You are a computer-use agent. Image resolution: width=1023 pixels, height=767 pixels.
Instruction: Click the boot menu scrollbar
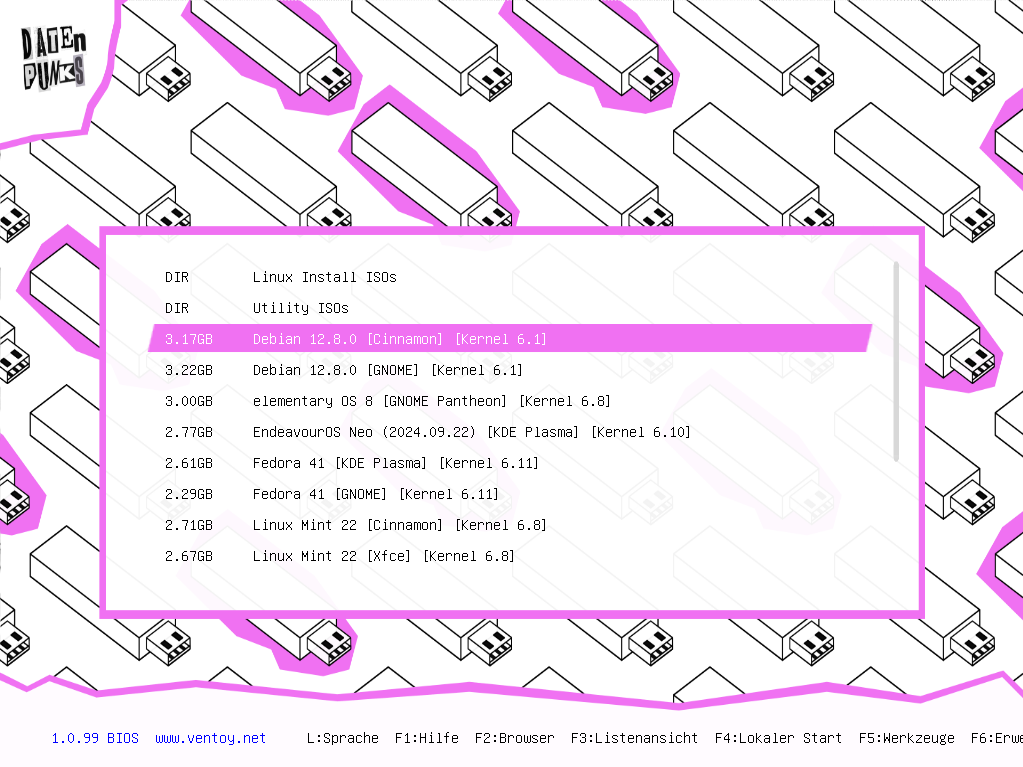(x=896, y=361)
